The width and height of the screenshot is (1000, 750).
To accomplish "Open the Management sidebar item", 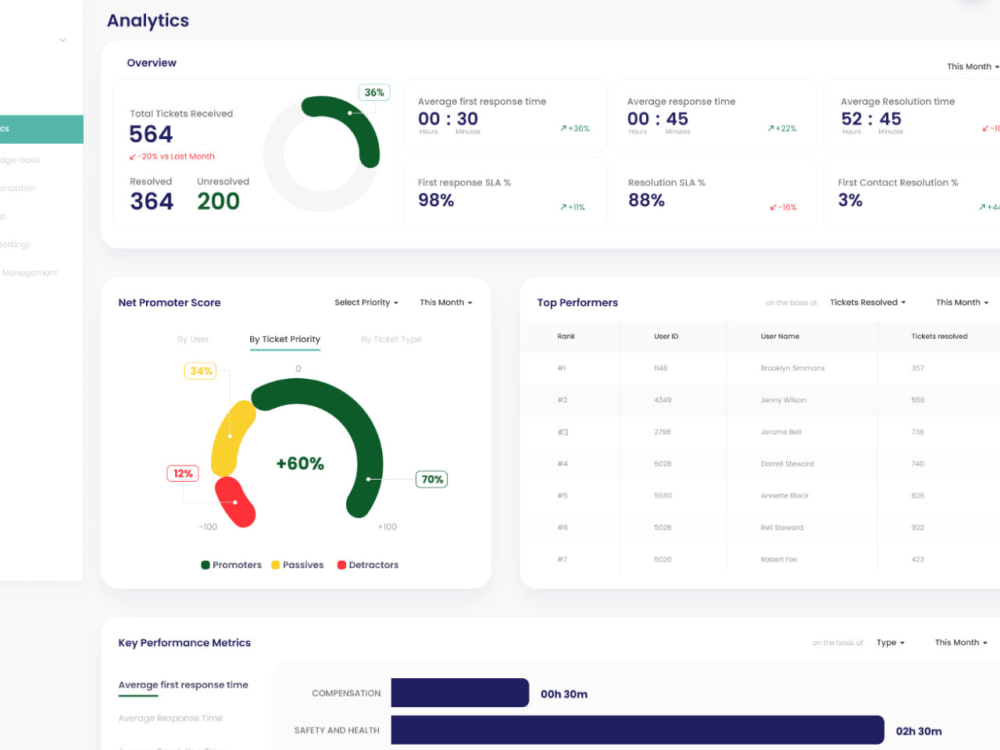I will coord(29,273).
